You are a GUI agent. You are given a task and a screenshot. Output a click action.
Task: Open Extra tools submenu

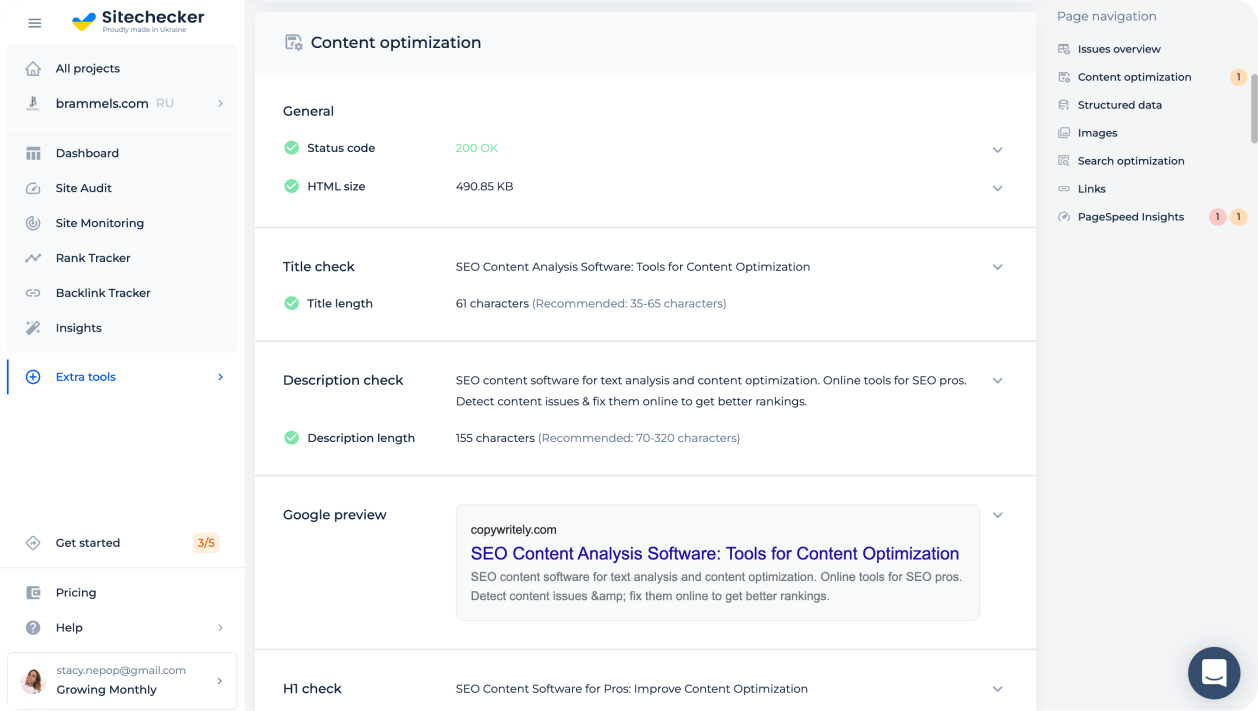122,377
